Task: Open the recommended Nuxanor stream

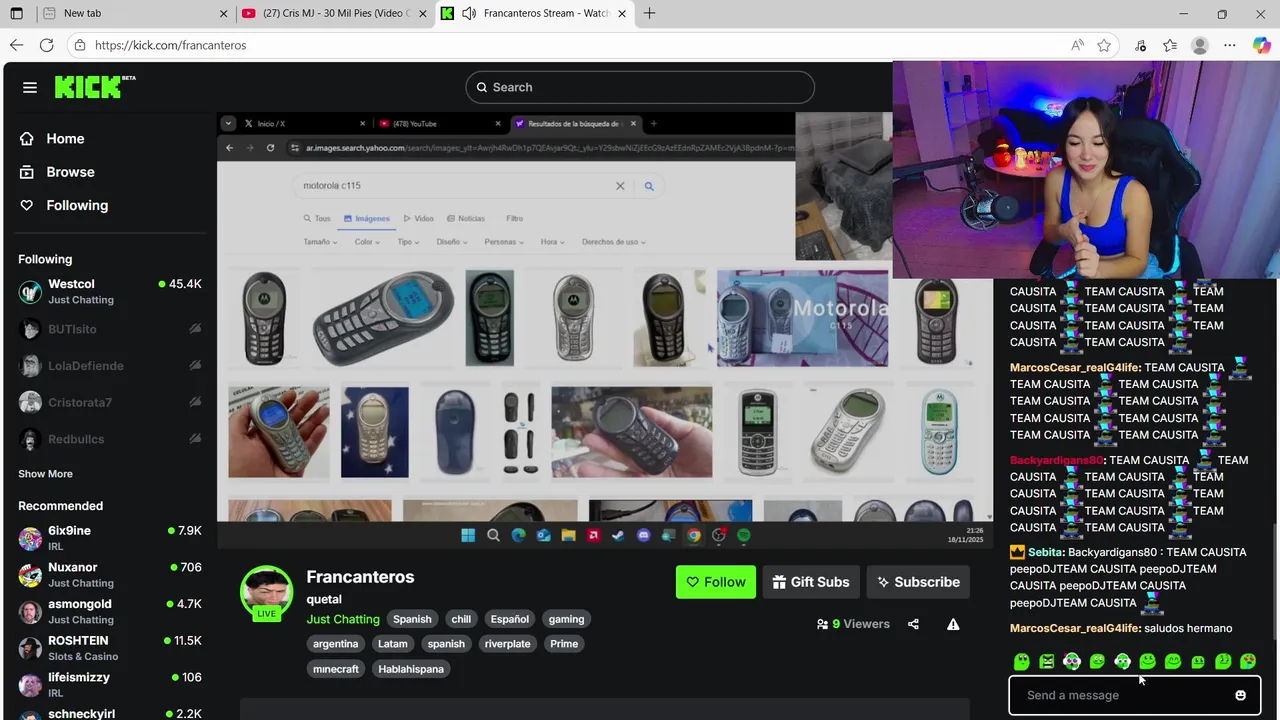Action: (x=110, y=575)
